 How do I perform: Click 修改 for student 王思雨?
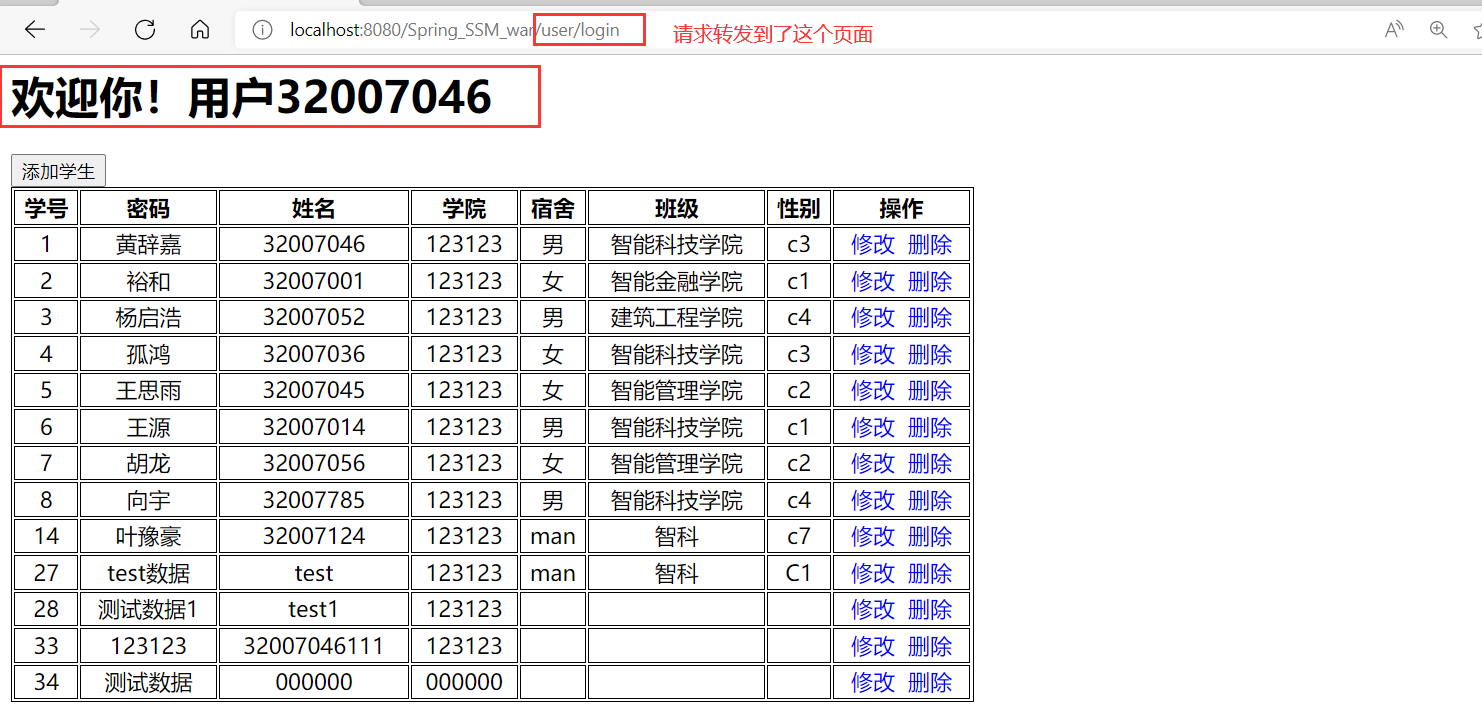pos(872,391)
